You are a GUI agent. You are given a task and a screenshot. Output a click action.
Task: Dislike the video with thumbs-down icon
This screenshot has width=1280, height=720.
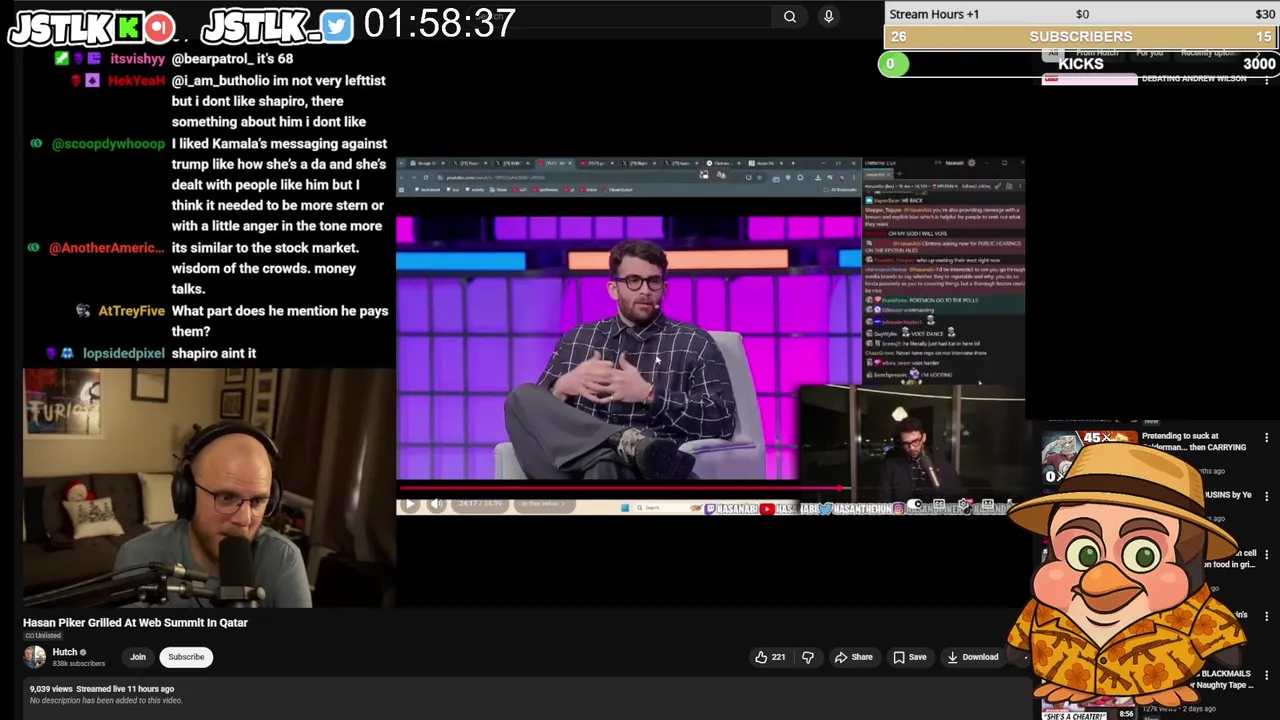(x=808, y=657)
